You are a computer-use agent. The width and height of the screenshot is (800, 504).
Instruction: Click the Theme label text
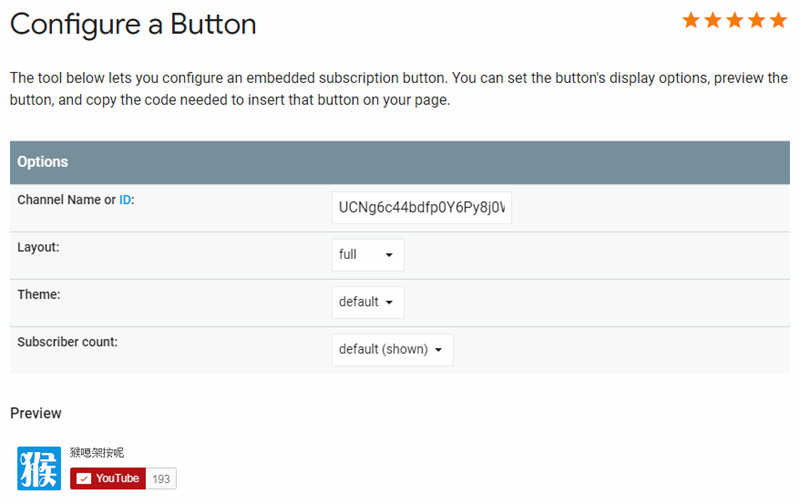(39, 295)
